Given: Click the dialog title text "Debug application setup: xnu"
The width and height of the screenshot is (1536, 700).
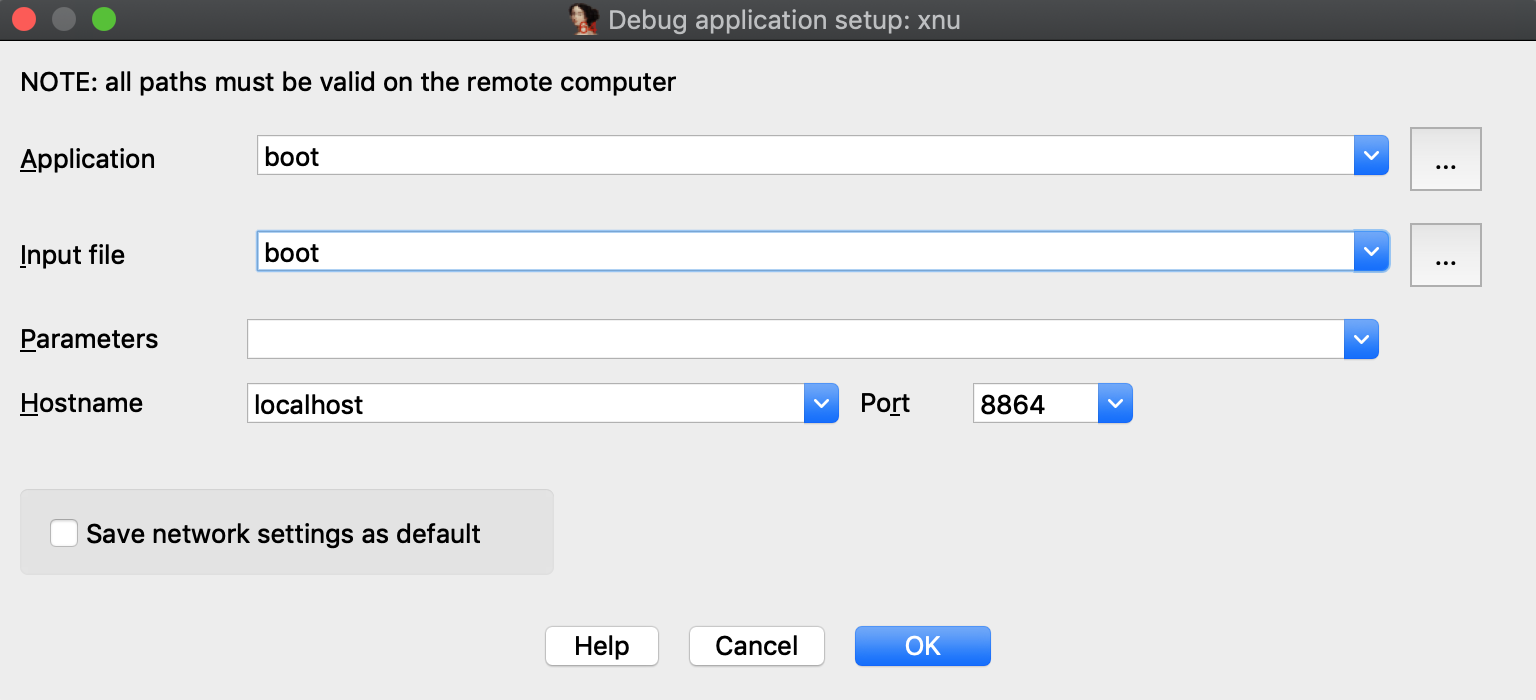Looking at the screenshot, I should click(x=783, y=20).
